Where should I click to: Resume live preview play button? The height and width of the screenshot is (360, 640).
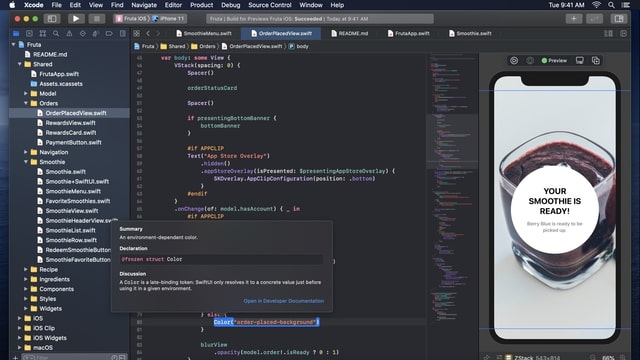(514, 60)
